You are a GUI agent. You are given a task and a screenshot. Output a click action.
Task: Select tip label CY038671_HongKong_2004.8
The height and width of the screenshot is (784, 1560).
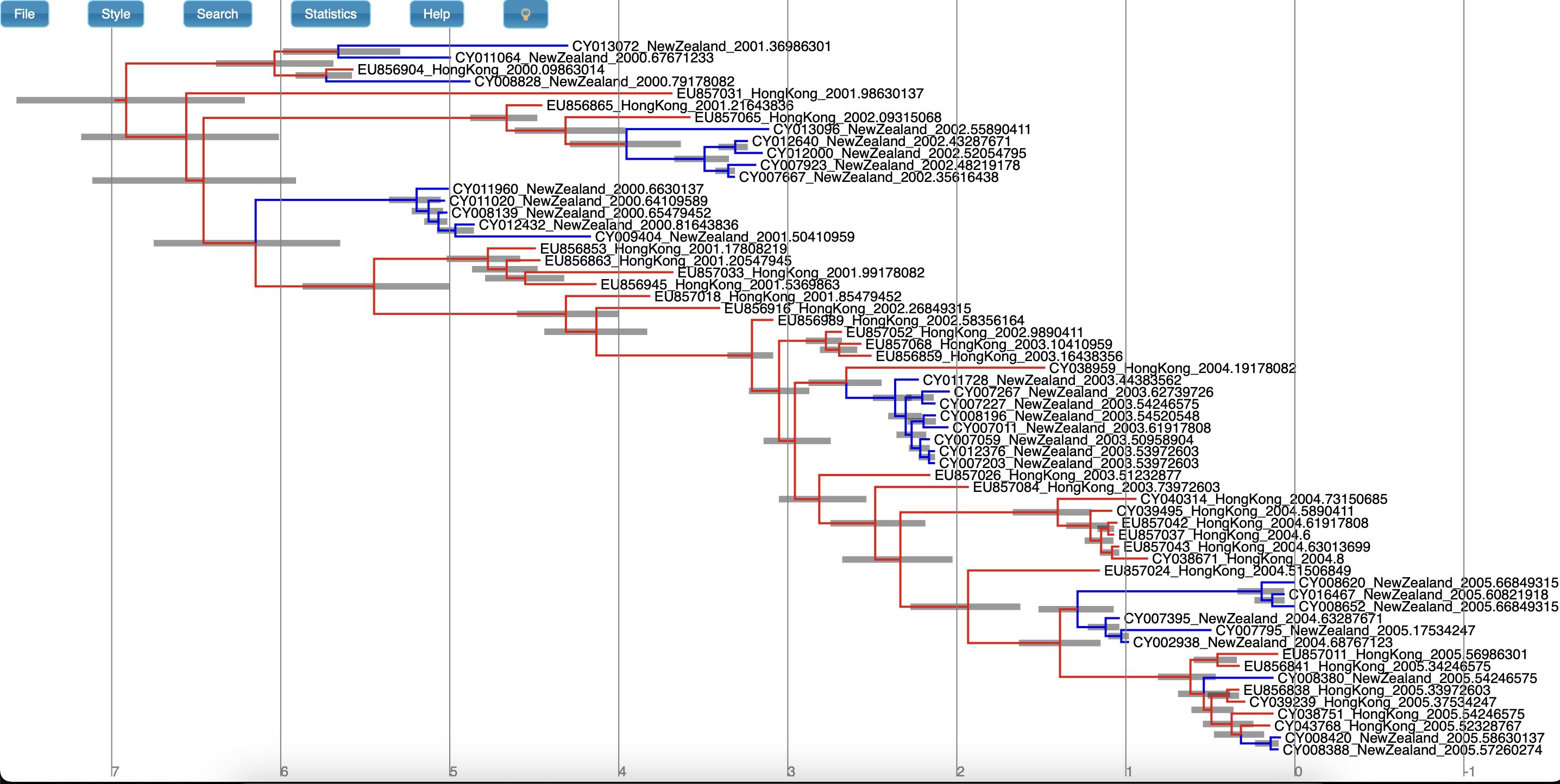pos(1248,559)
